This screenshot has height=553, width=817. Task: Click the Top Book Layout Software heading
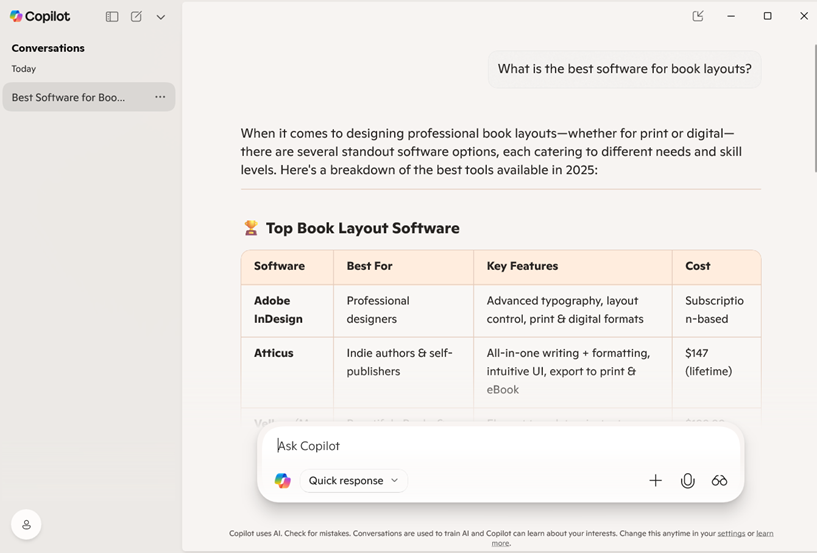coord(363,228)
